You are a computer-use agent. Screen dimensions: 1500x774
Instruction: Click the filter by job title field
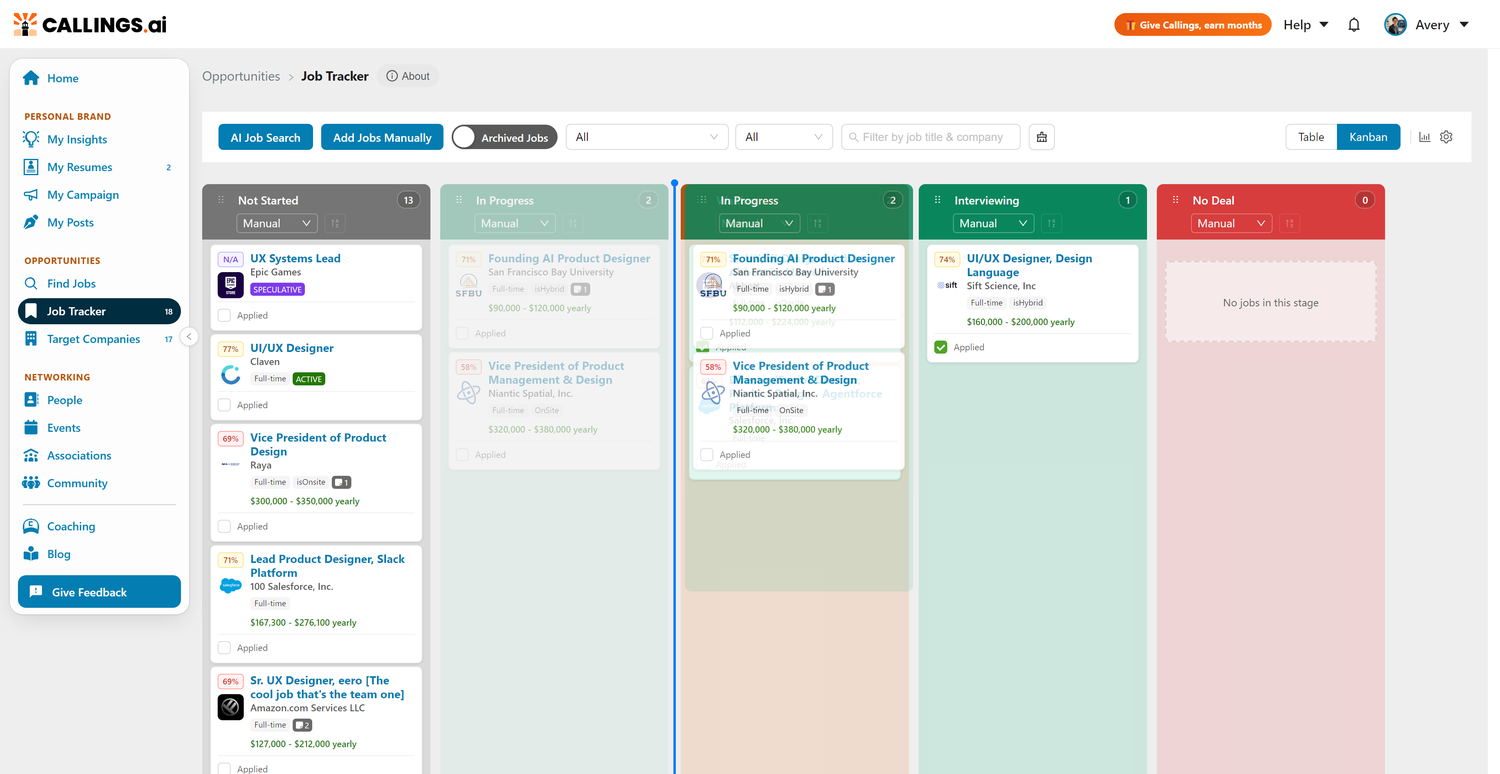(x=930, y=137)
